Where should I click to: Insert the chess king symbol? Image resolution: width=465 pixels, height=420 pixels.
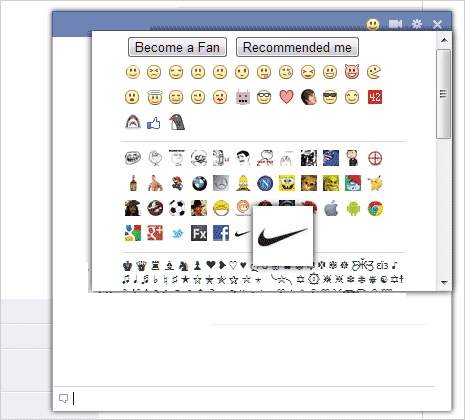128,266
